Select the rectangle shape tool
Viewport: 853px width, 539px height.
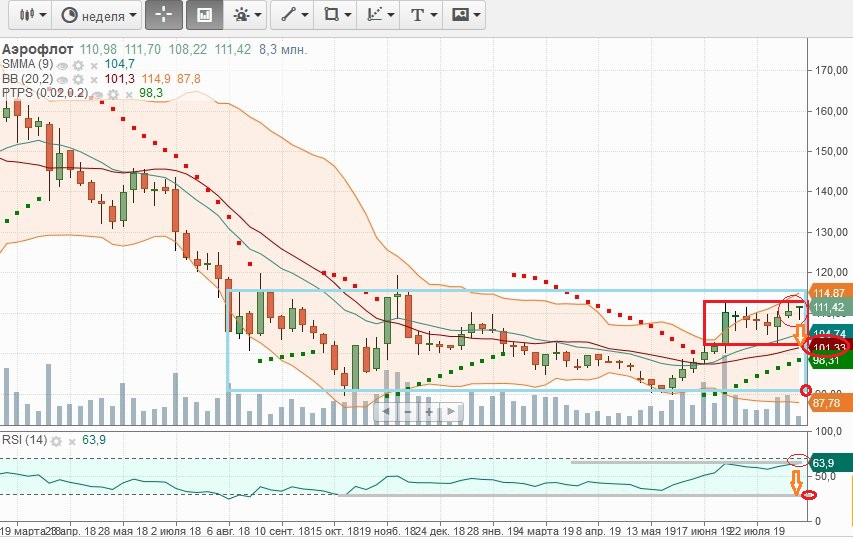coord(334,15)
